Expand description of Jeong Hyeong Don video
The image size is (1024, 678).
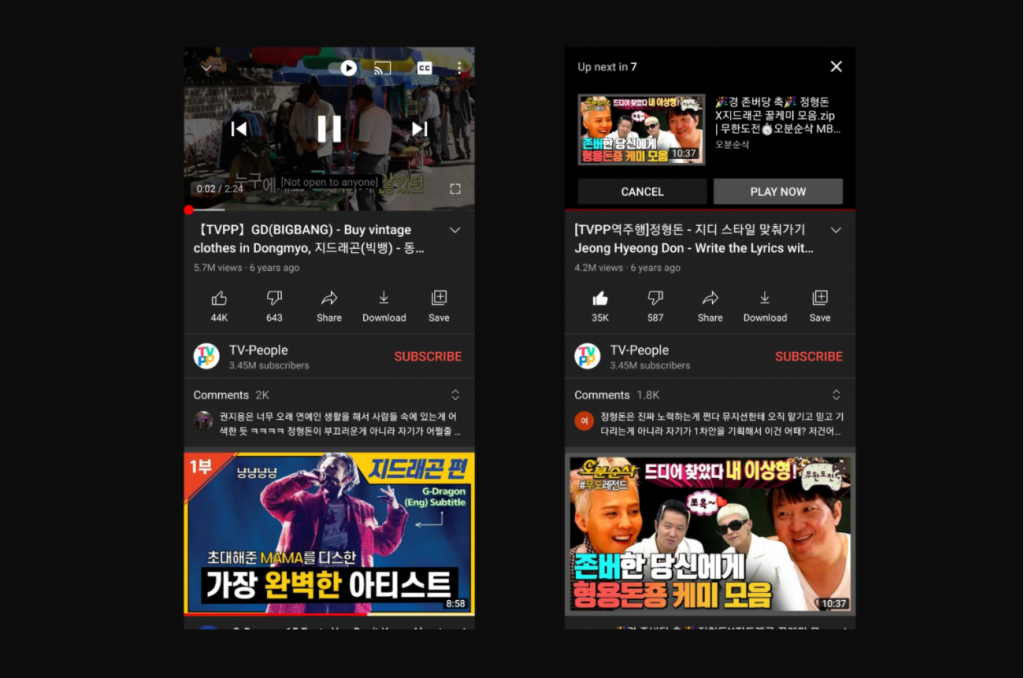pos(836,230)
